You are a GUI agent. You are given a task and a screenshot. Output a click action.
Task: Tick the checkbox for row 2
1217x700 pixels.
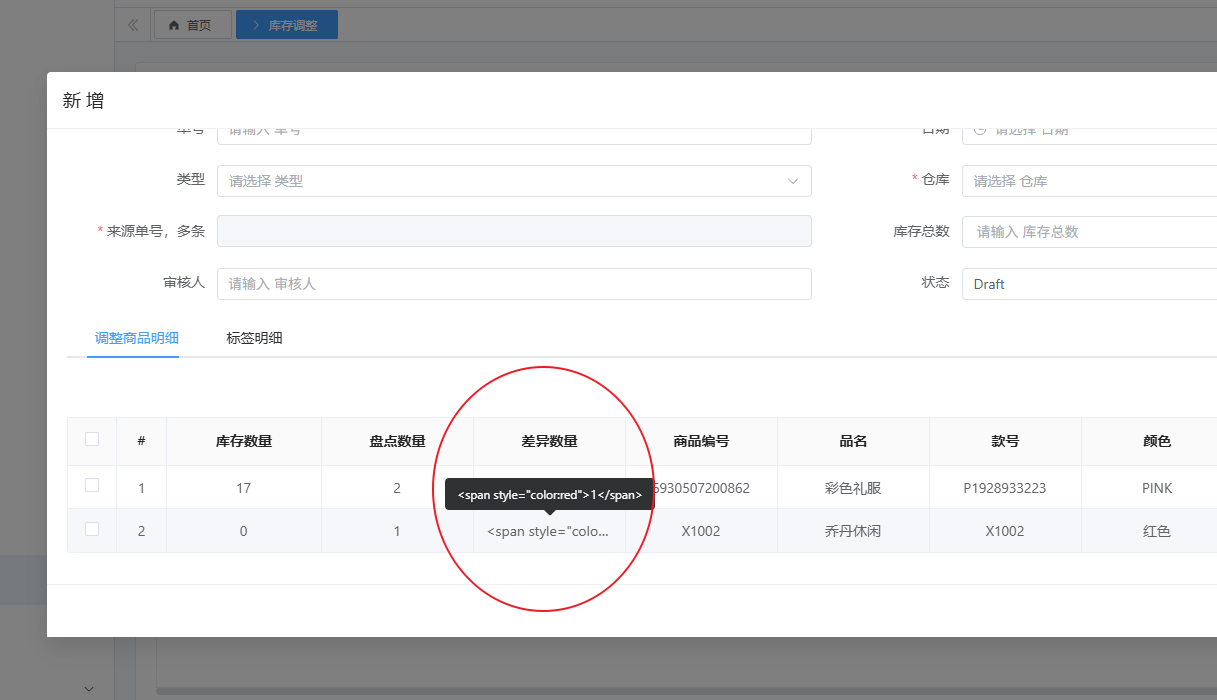[x=92, y=529]
